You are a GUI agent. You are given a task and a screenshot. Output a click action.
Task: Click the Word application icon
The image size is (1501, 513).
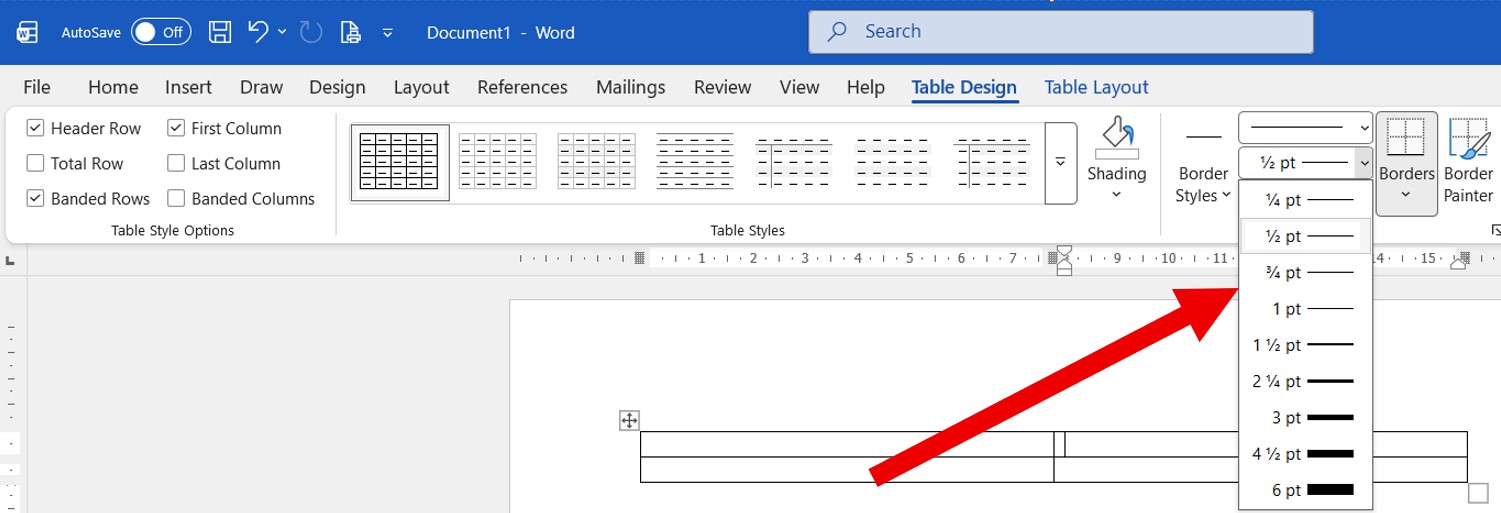(x=27, y=32)
